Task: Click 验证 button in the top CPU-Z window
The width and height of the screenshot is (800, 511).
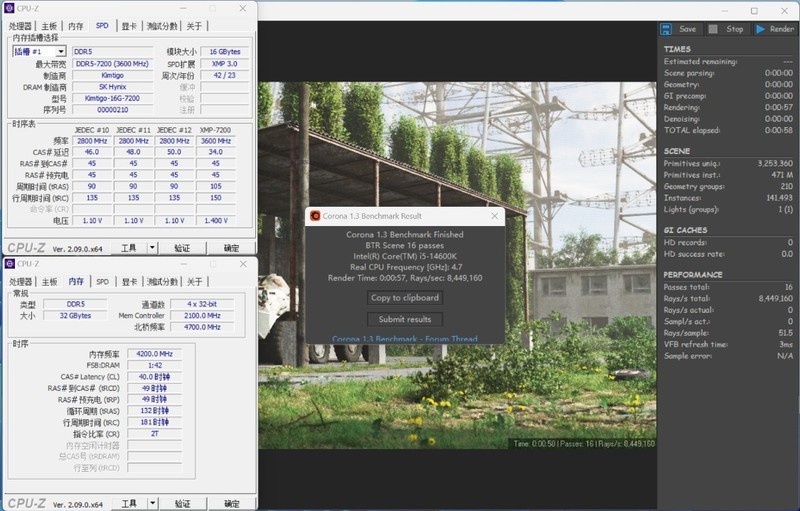Action: pos(182,247)
